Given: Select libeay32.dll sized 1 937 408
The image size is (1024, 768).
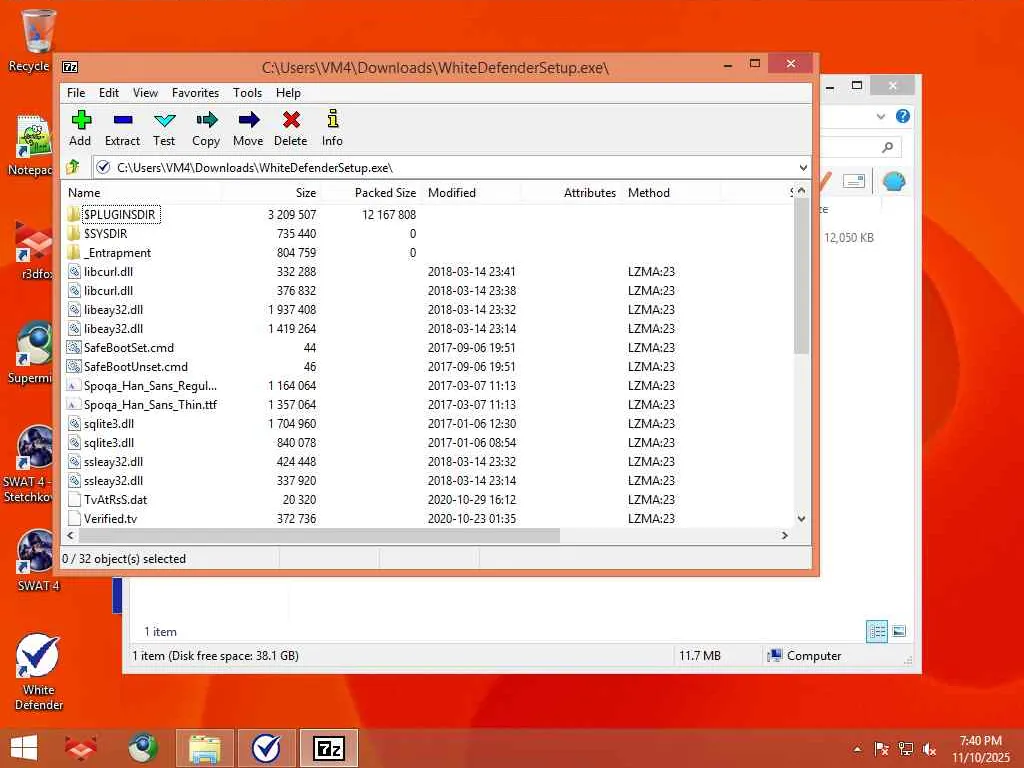Looking at the screenshot, I should coord(113,310).
